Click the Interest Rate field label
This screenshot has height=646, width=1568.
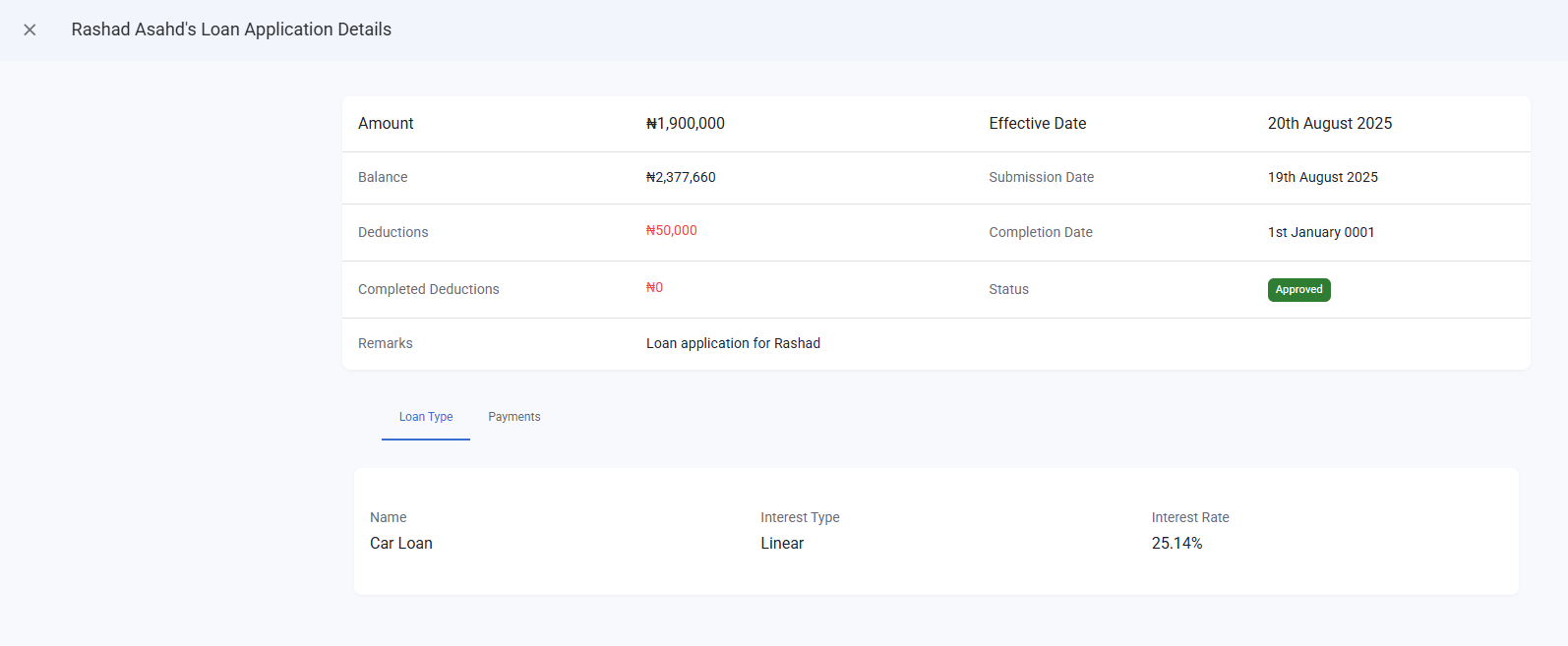[x=1190, y=518]
